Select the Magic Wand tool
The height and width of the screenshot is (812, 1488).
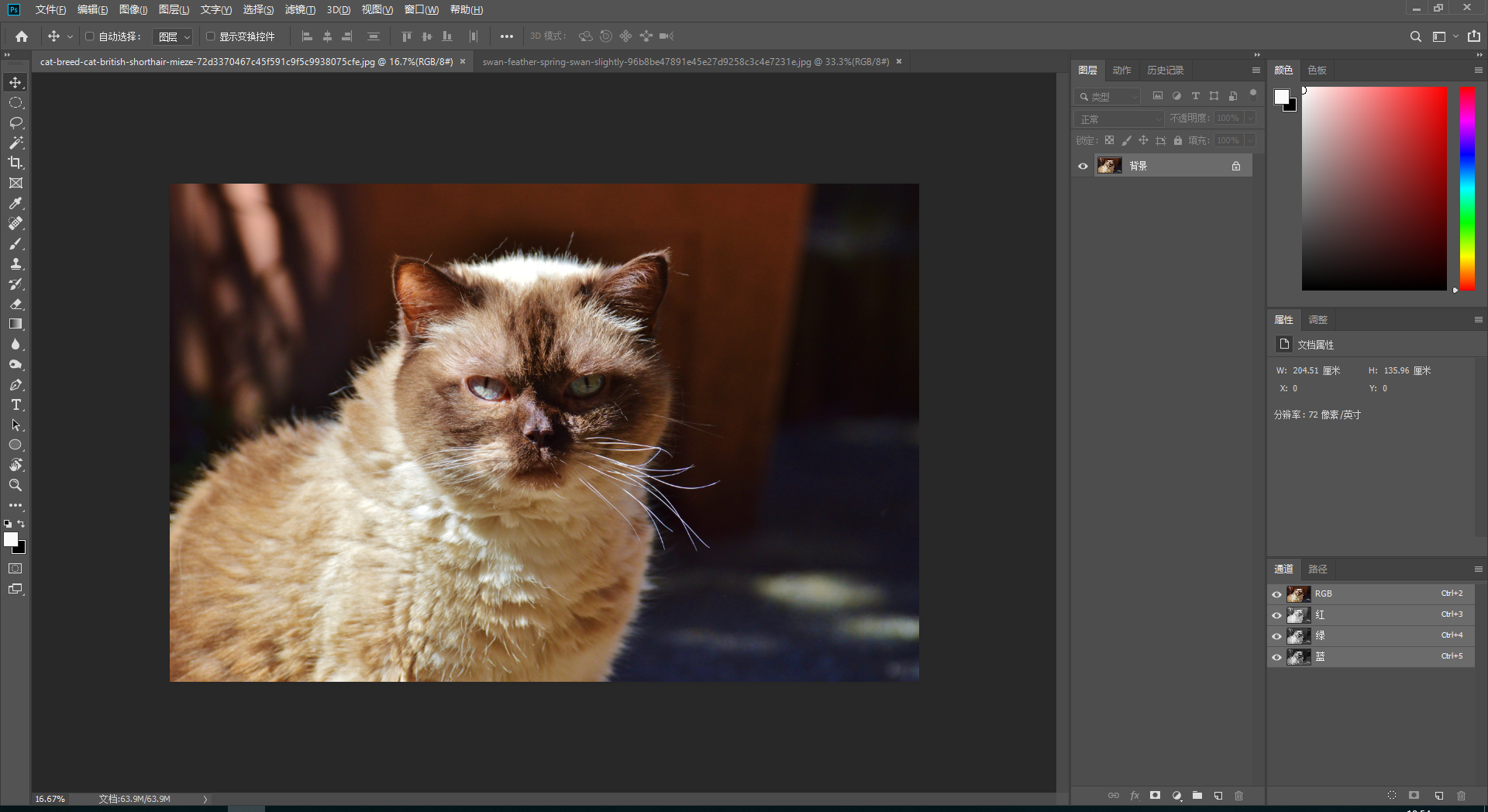tap(15, 143)
